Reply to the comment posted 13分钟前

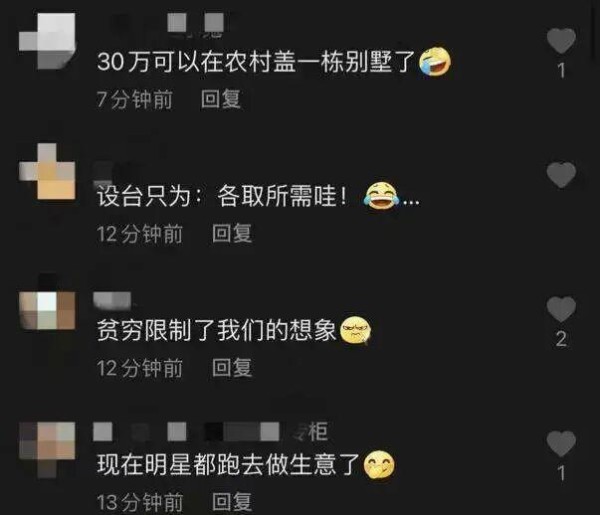click(232, 502)
